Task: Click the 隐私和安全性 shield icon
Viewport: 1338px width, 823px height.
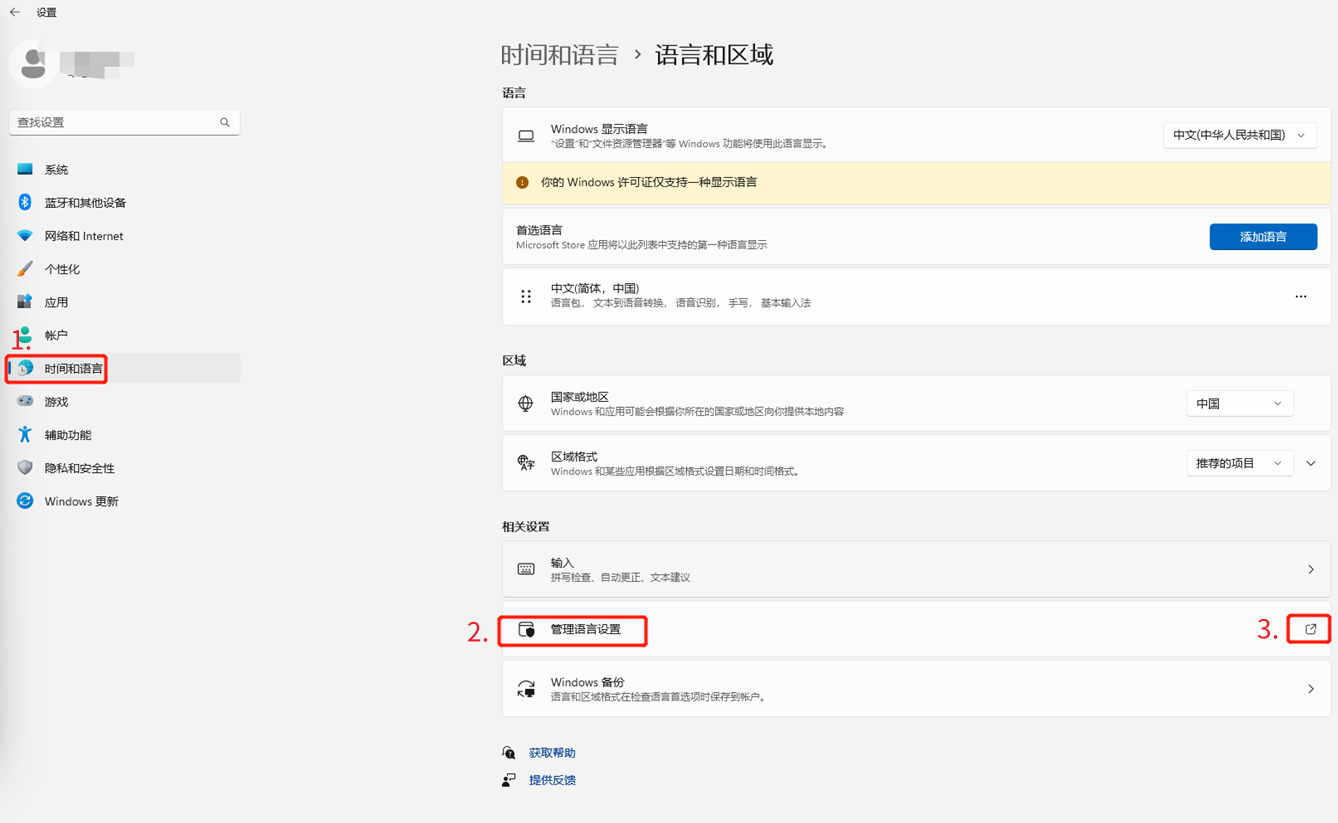Action: click(x=25, y=467)
